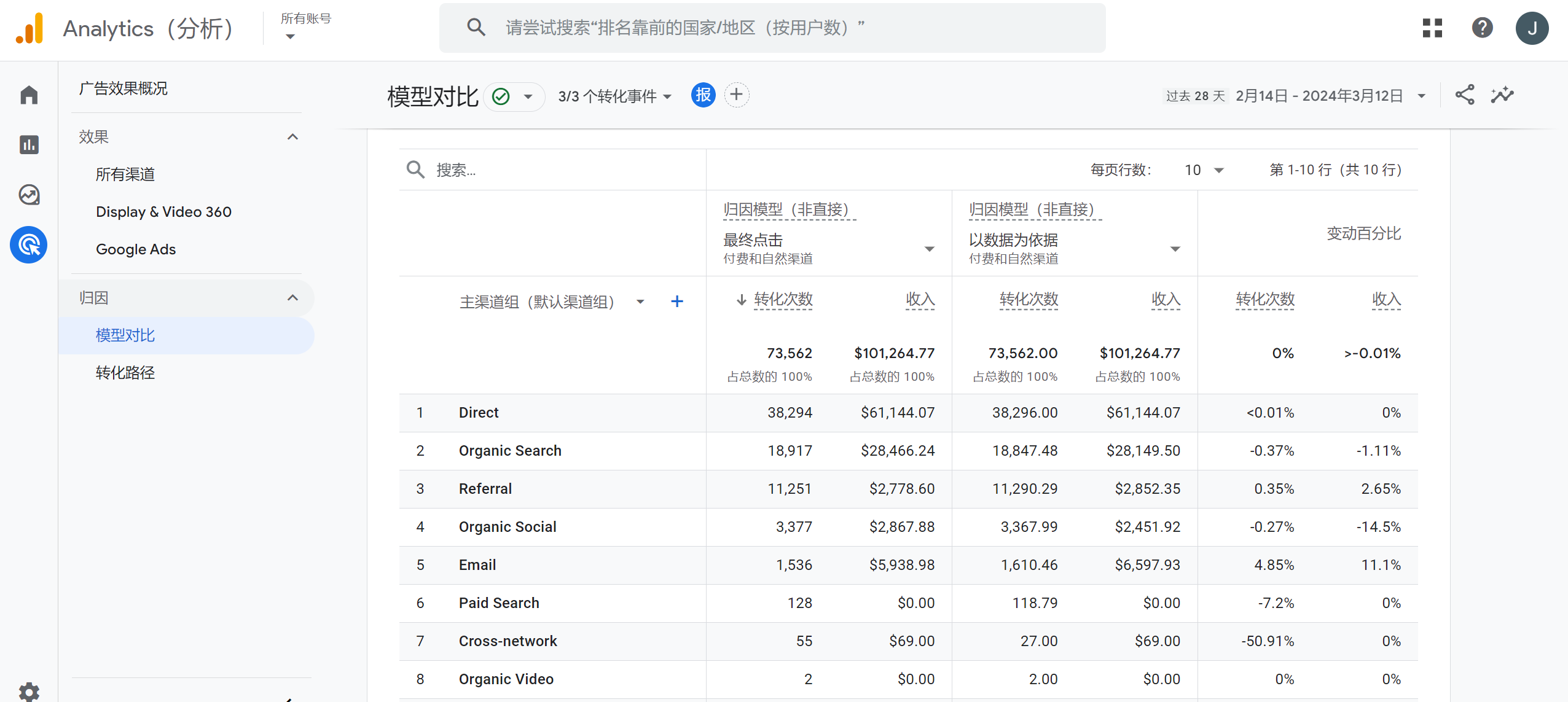Open 所有渠道 in the navigation
The height and width of the screenshot is (702, 1568).
point(125,174)
